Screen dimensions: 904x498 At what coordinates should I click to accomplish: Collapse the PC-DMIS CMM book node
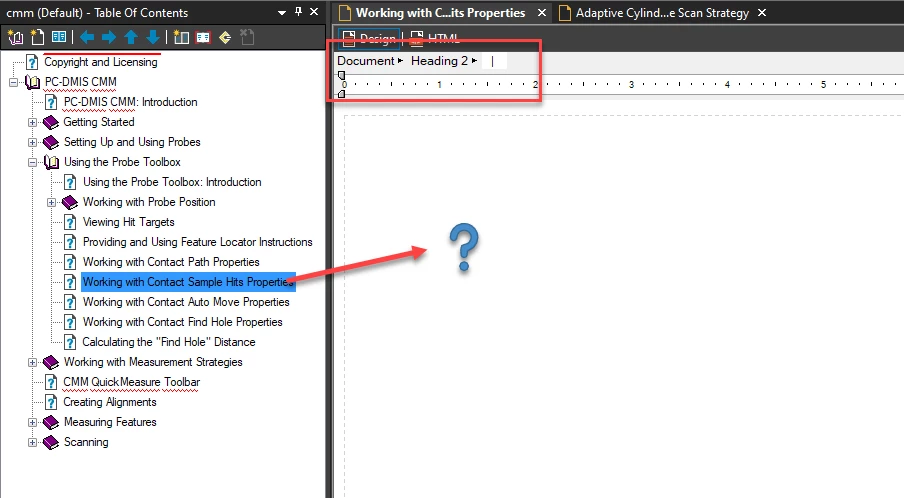(x=13, y=82)
